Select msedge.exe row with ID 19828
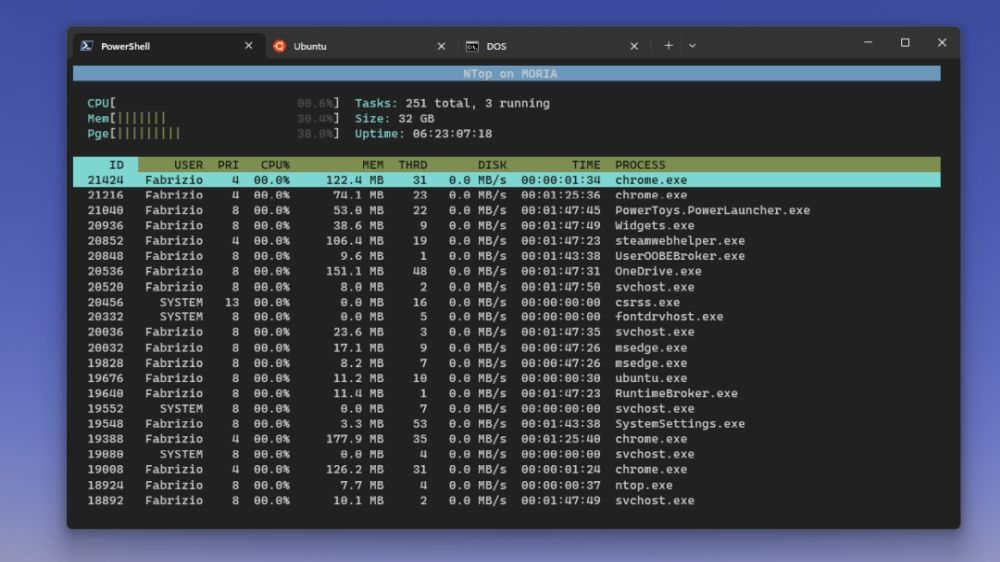 pyautogui.click(x=506, y=363)
